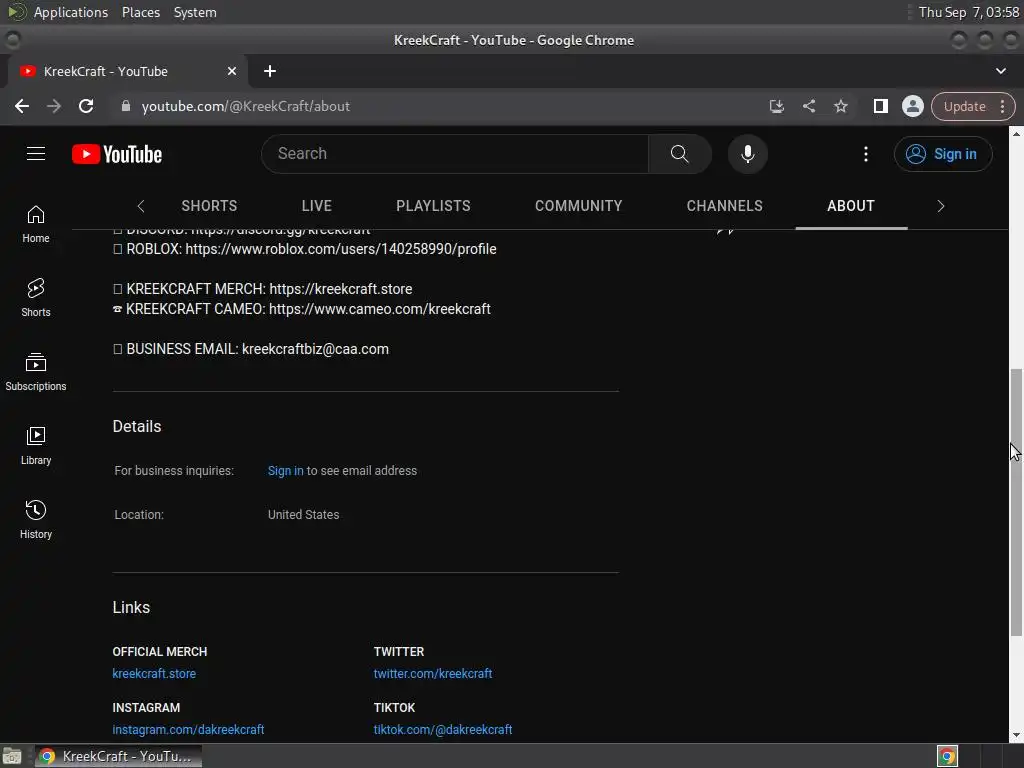Click the Location United States text
Viewport: 1024px width, 768px height.
303,515
